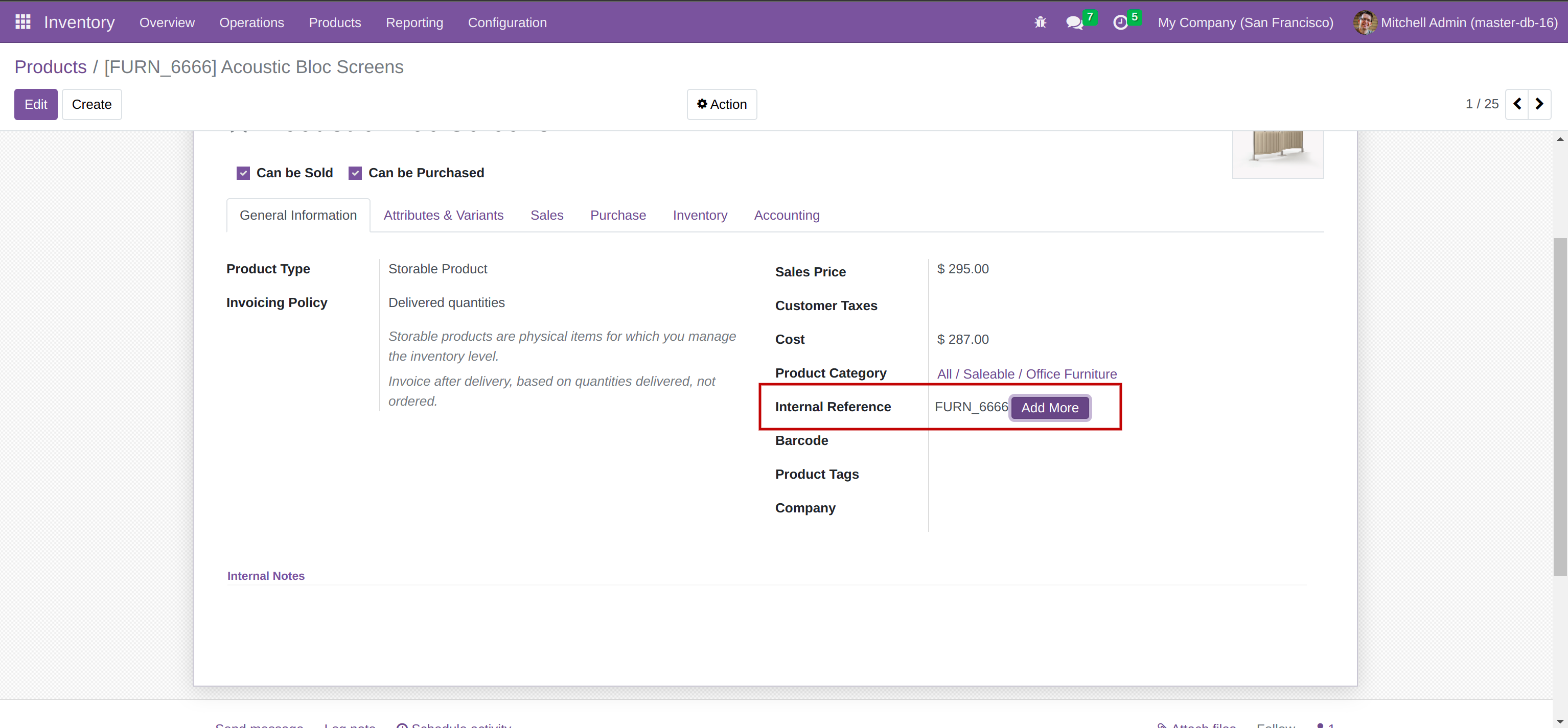This screenshot has width=1568, height=728.
Task: Go to the next record arrow
Action: [x=1539, y=104]
